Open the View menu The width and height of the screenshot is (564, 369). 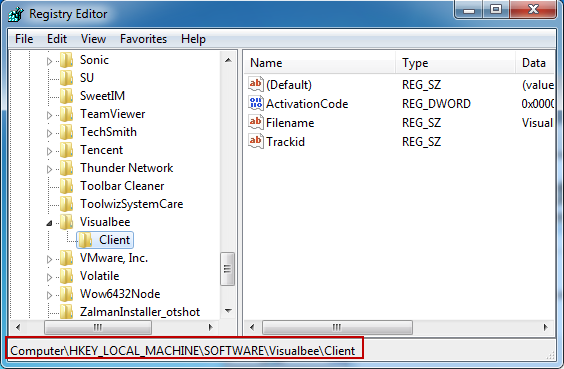coord(93,39)
